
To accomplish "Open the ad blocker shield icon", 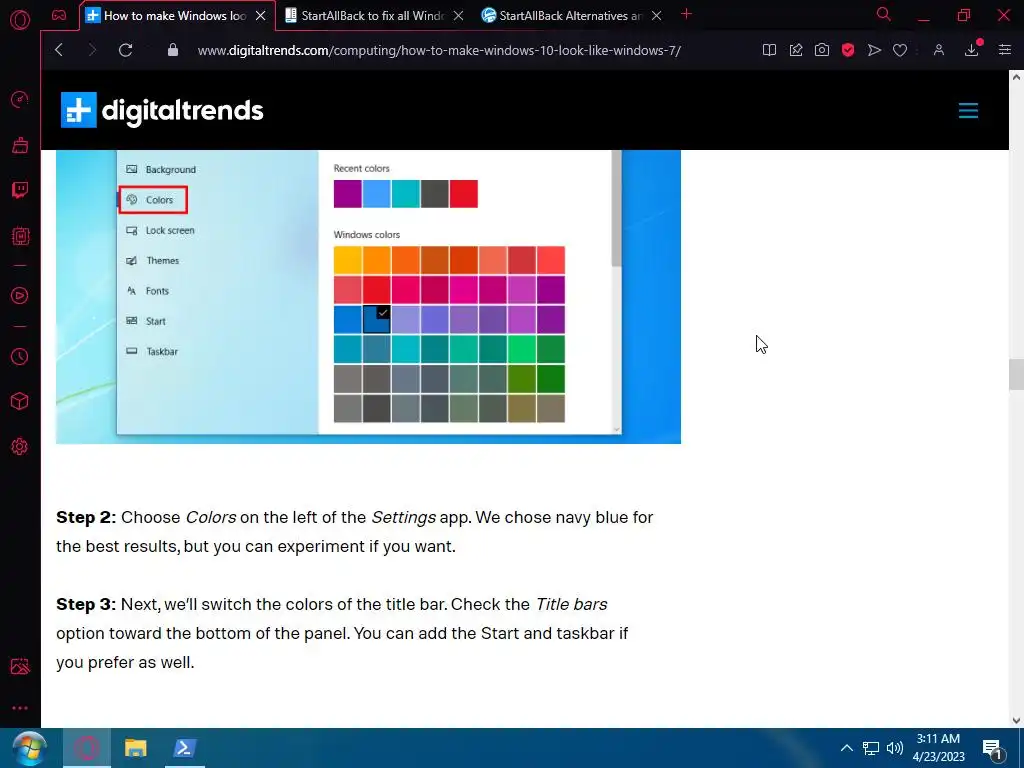I will pyautogui.click(x=848, y=50).
